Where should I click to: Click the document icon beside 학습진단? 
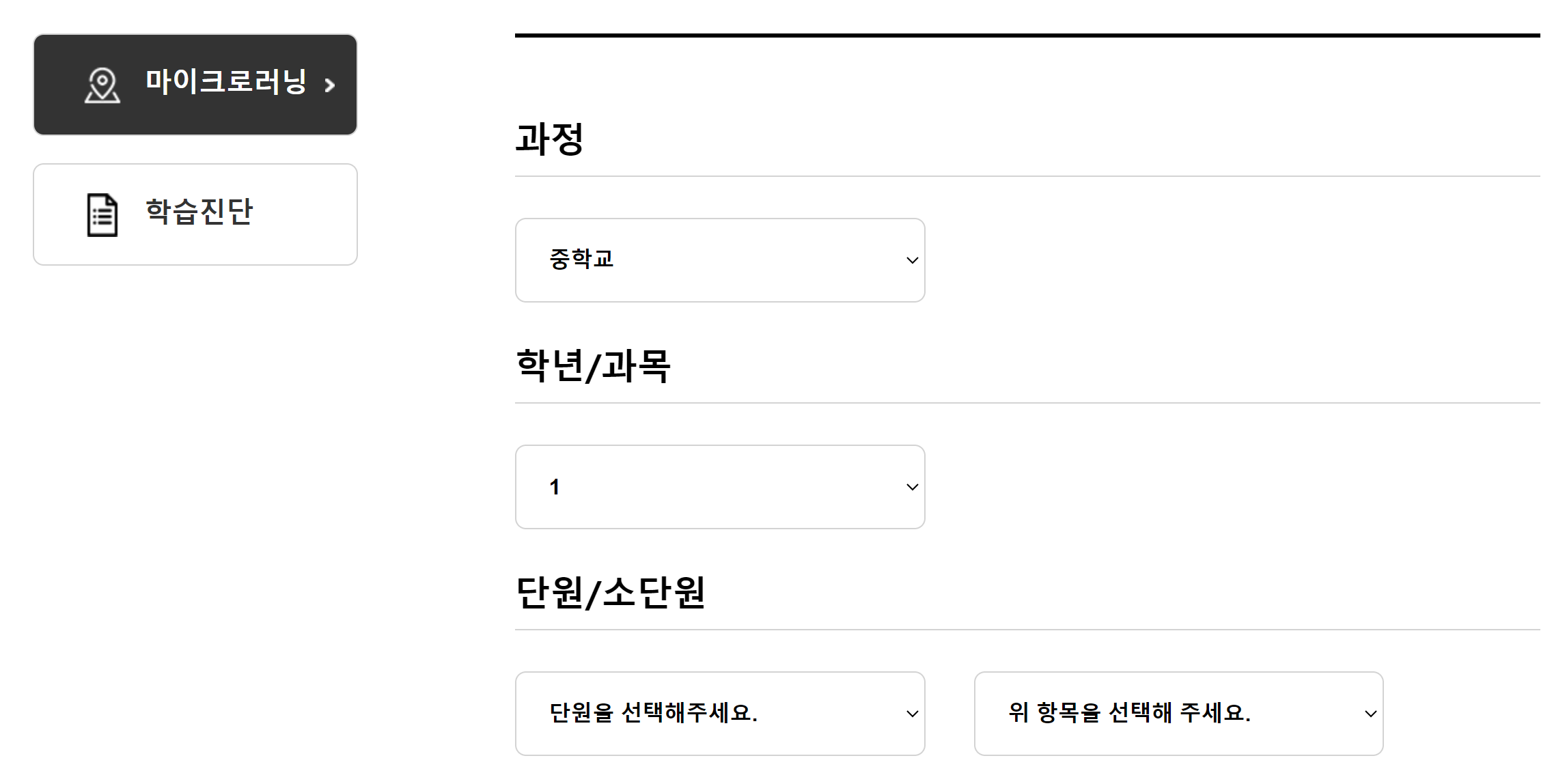(102, 215)
